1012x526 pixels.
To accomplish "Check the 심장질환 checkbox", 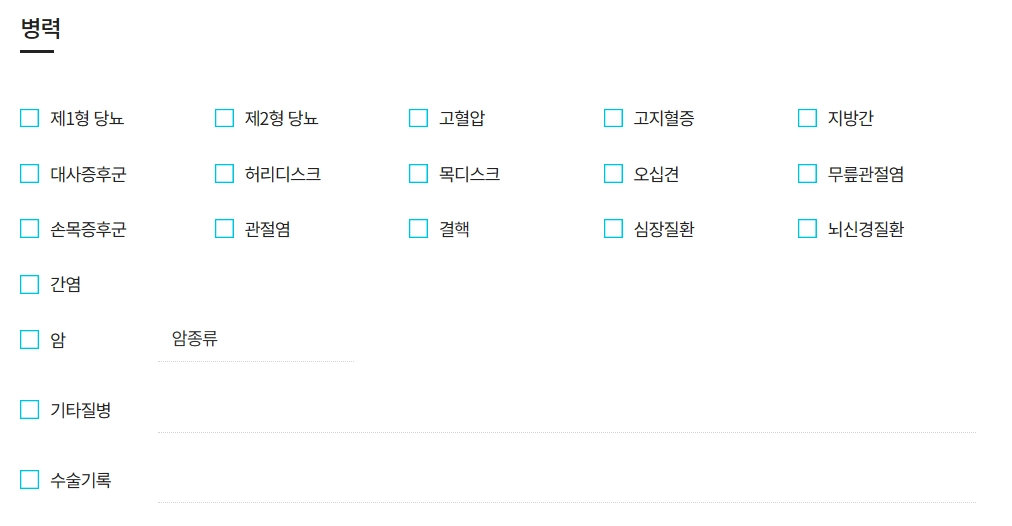I will pos(613,229).
